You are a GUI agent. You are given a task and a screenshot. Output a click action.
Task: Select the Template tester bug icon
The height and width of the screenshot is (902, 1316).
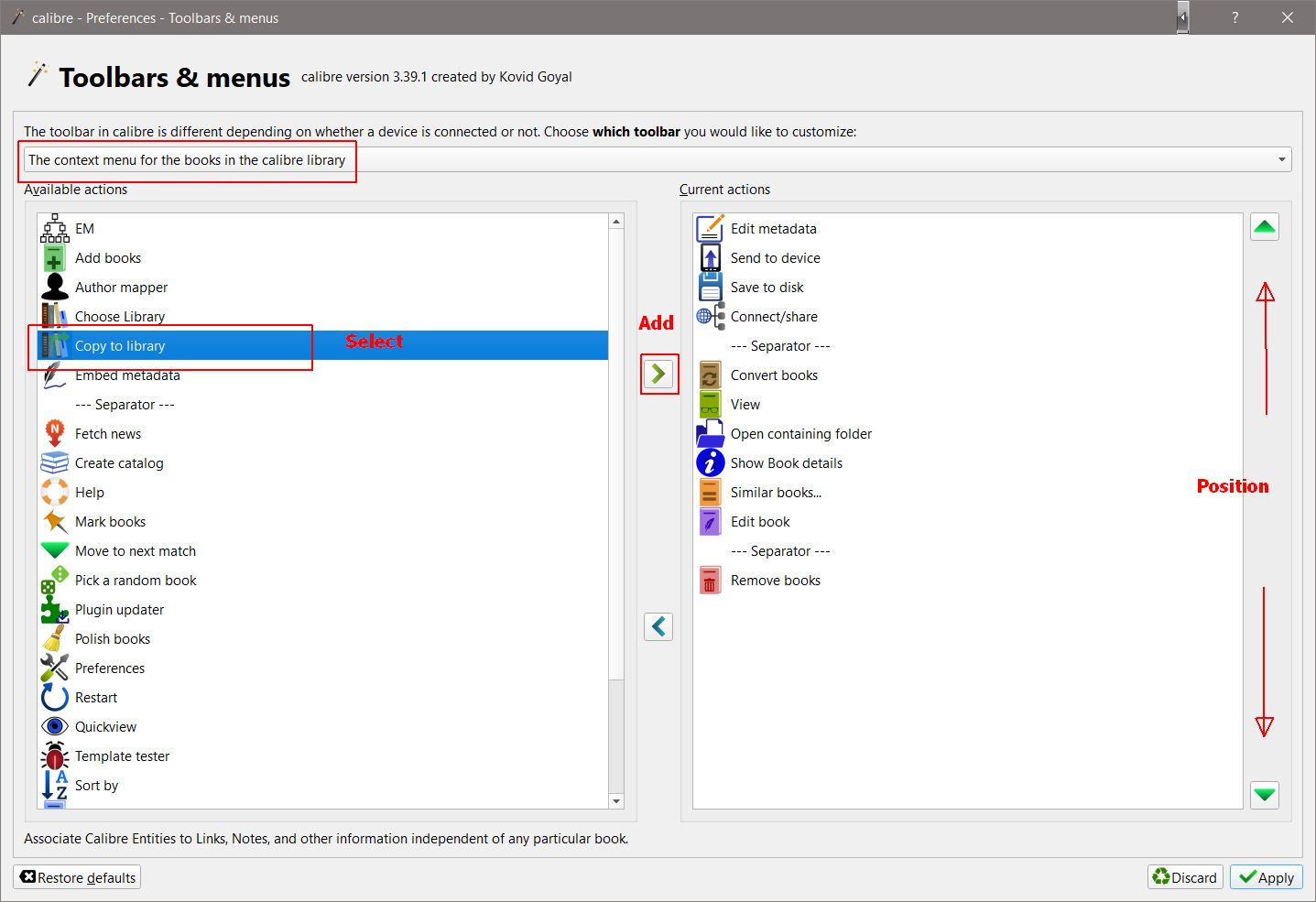click(x=55, y=755)
